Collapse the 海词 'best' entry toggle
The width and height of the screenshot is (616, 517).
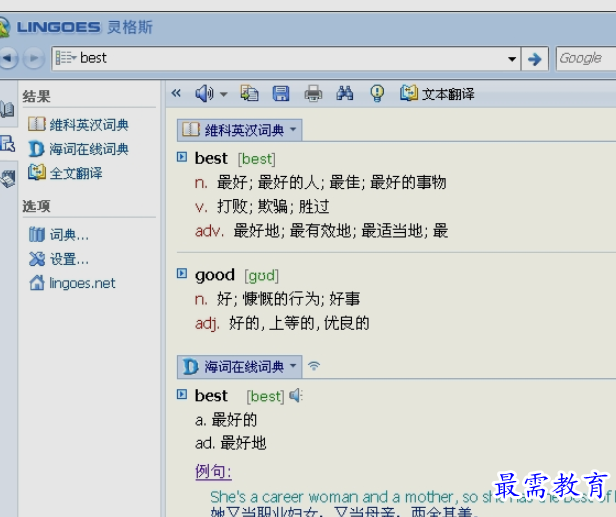182,394
